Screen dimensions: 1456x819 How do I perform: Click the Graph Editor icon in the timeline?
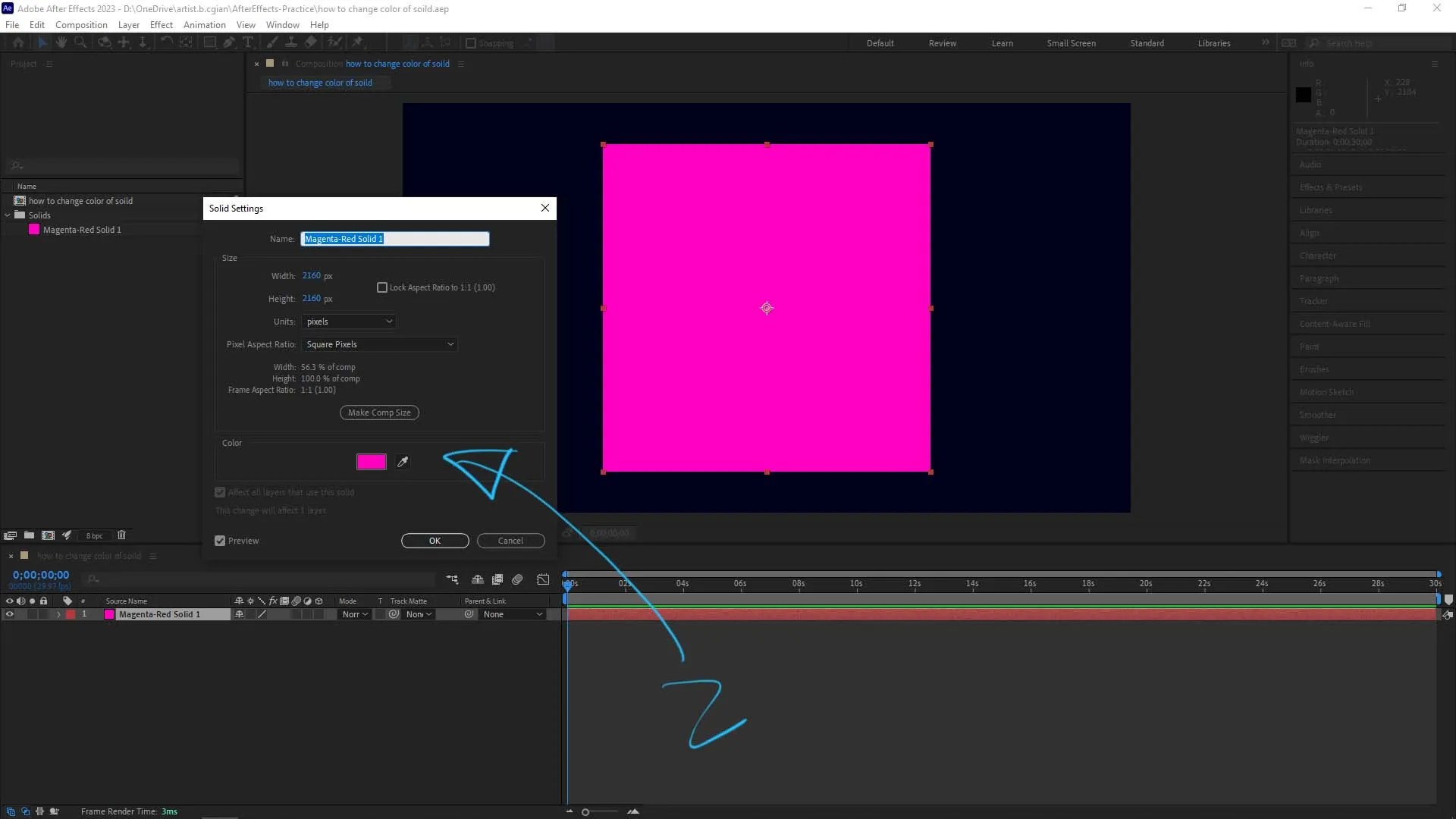(543, 579)
